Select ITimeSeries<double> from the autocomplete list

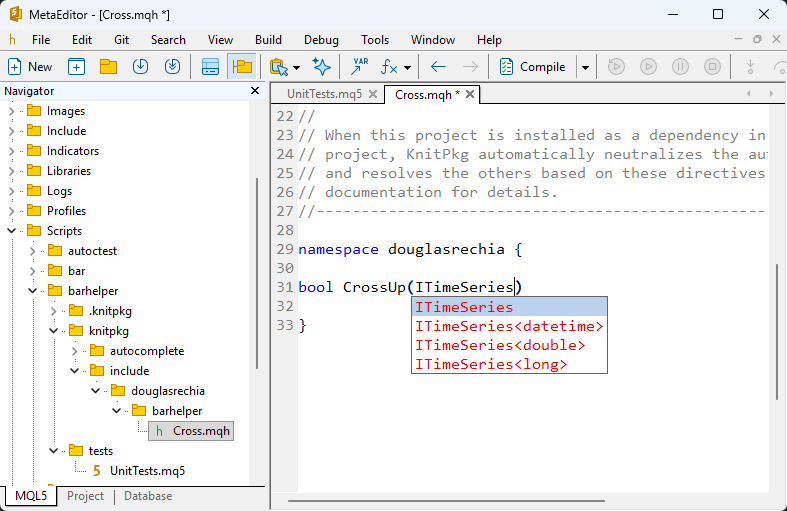tap(500, 345)
